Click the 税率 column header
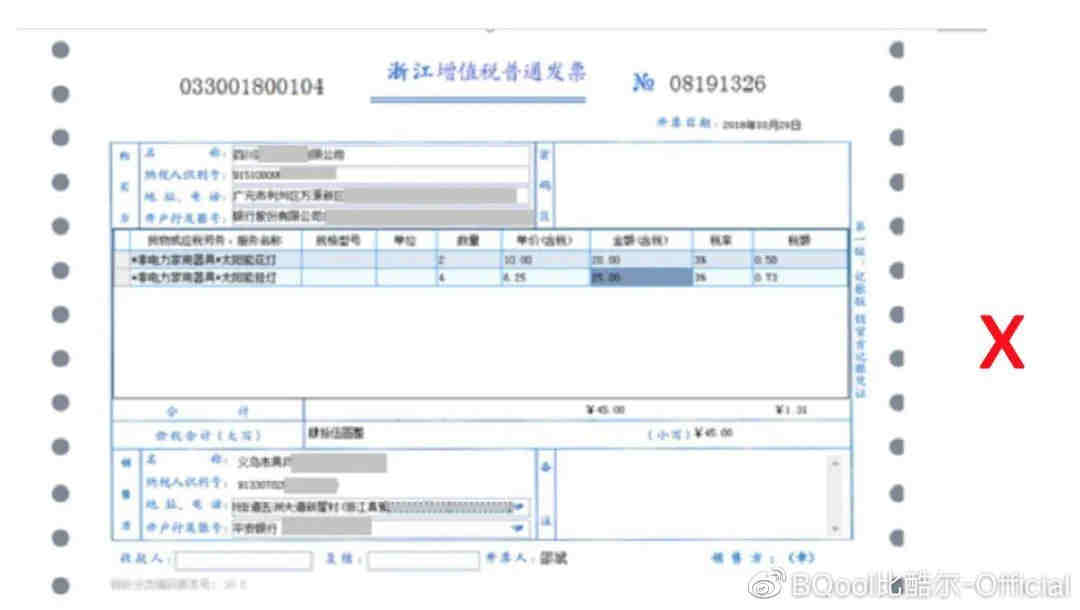 [x=722, y=240]
